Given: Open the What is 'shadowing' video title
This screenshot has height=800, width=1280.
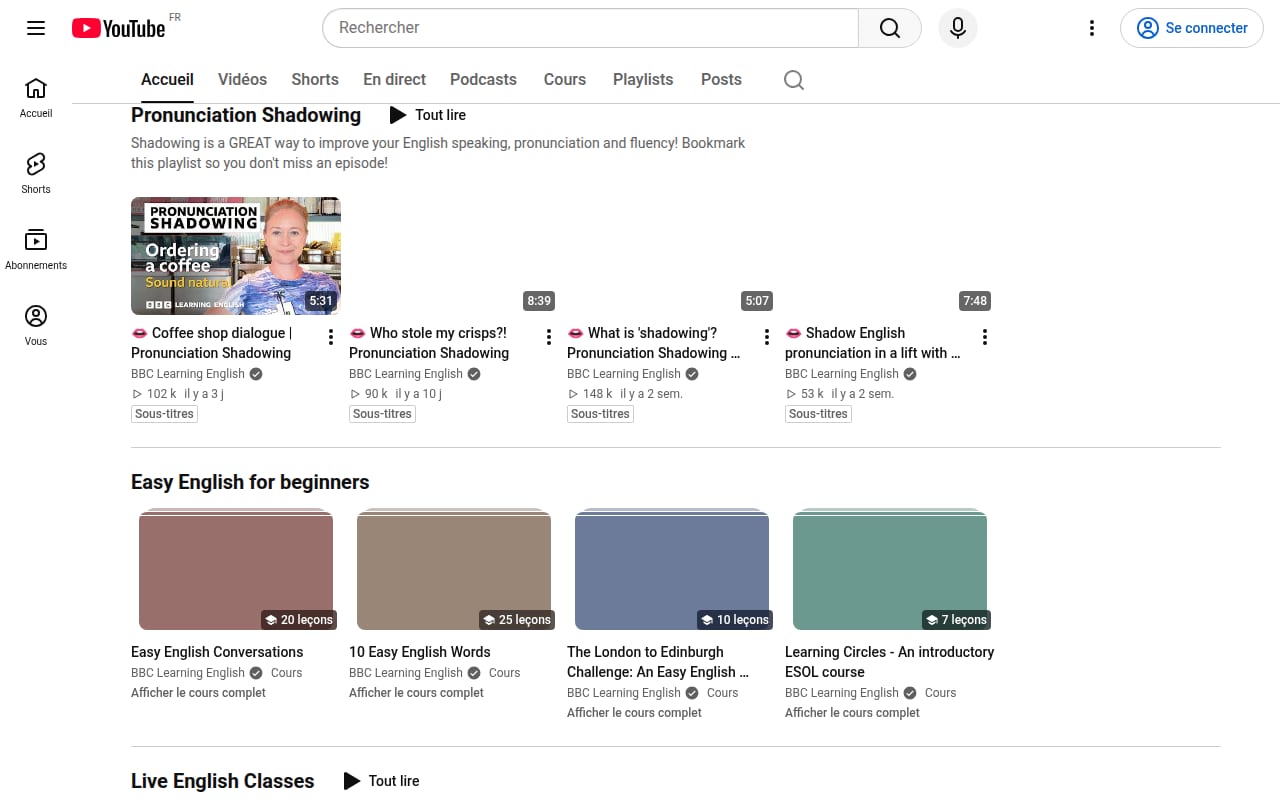Looking at the screenshot, I should pos(656,343).
